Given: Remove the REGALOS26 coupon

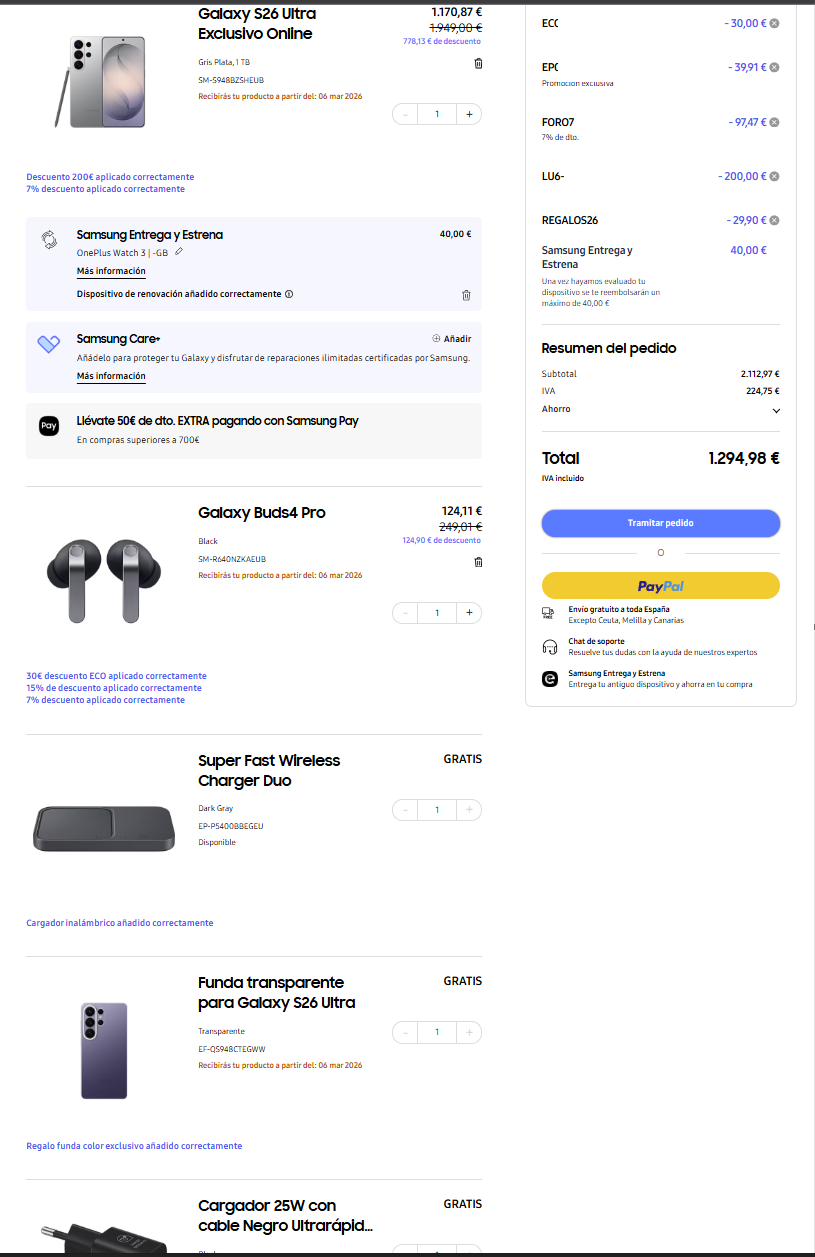Looking at the screenshot, I should coord(775,220).
